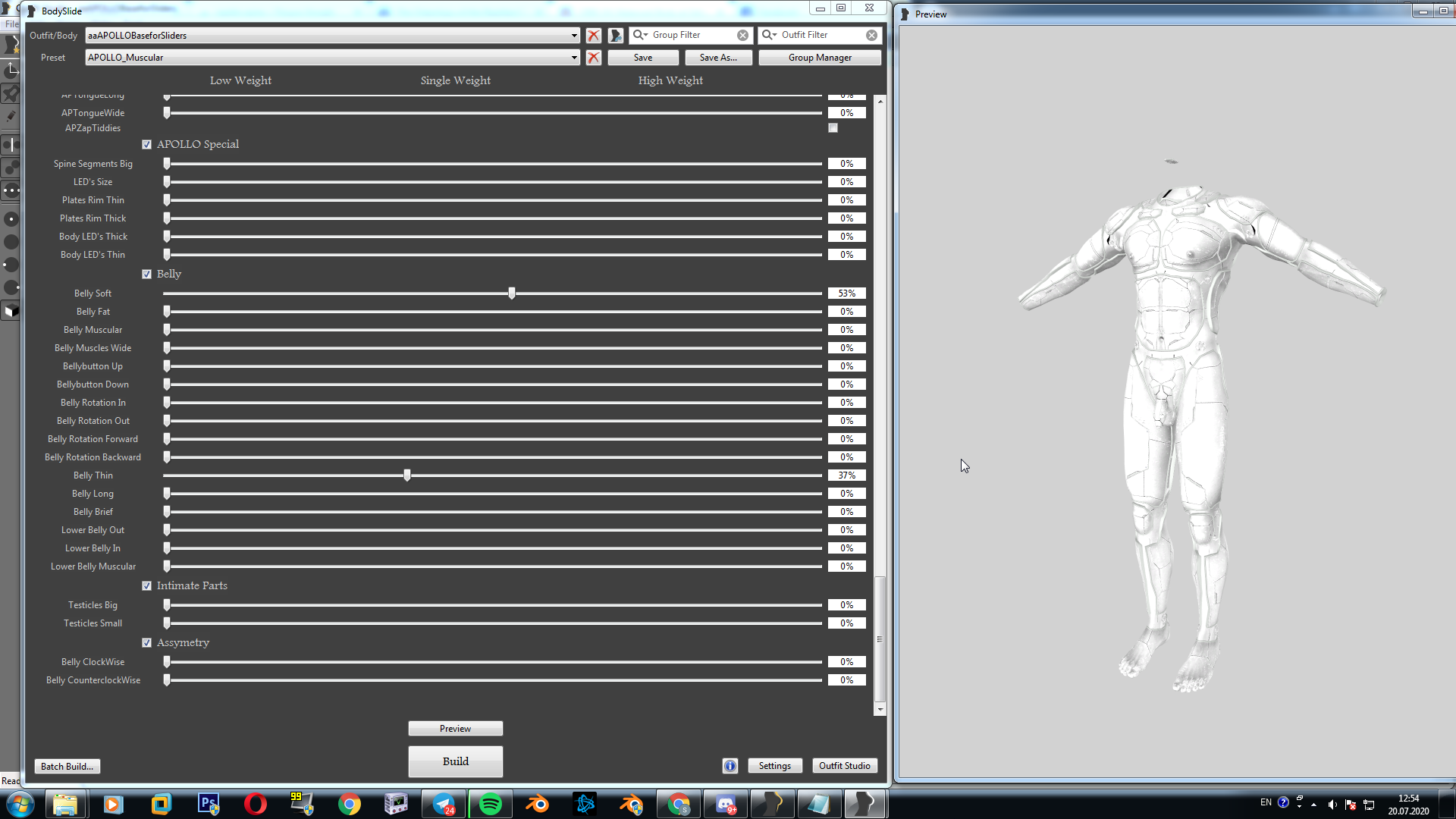1456x819 pixels.
Task: Open the Preset dropdown list
Action: point(574,58)
